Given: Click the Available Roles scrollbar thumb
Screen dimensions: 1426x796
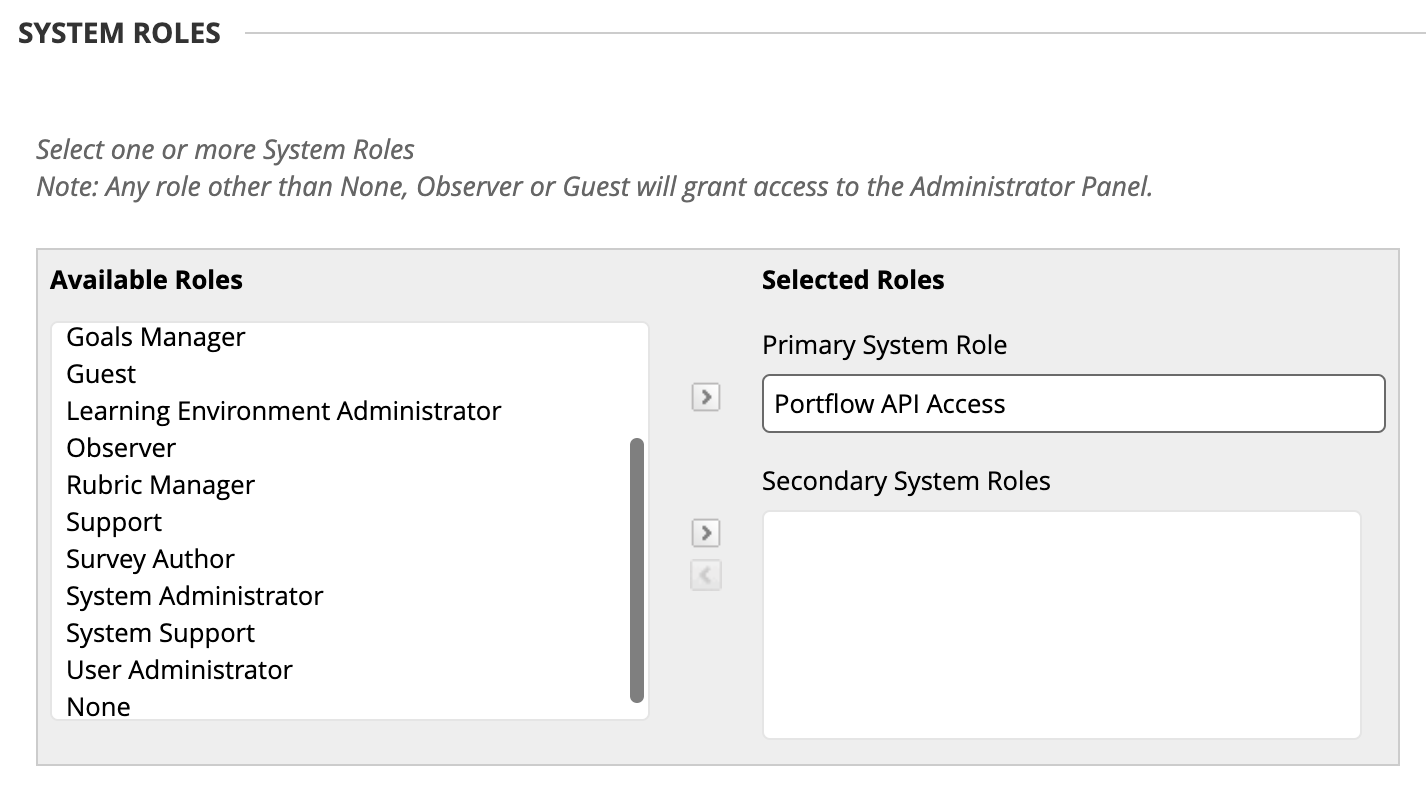Looking at the screenshot, I should coord(637,570).
